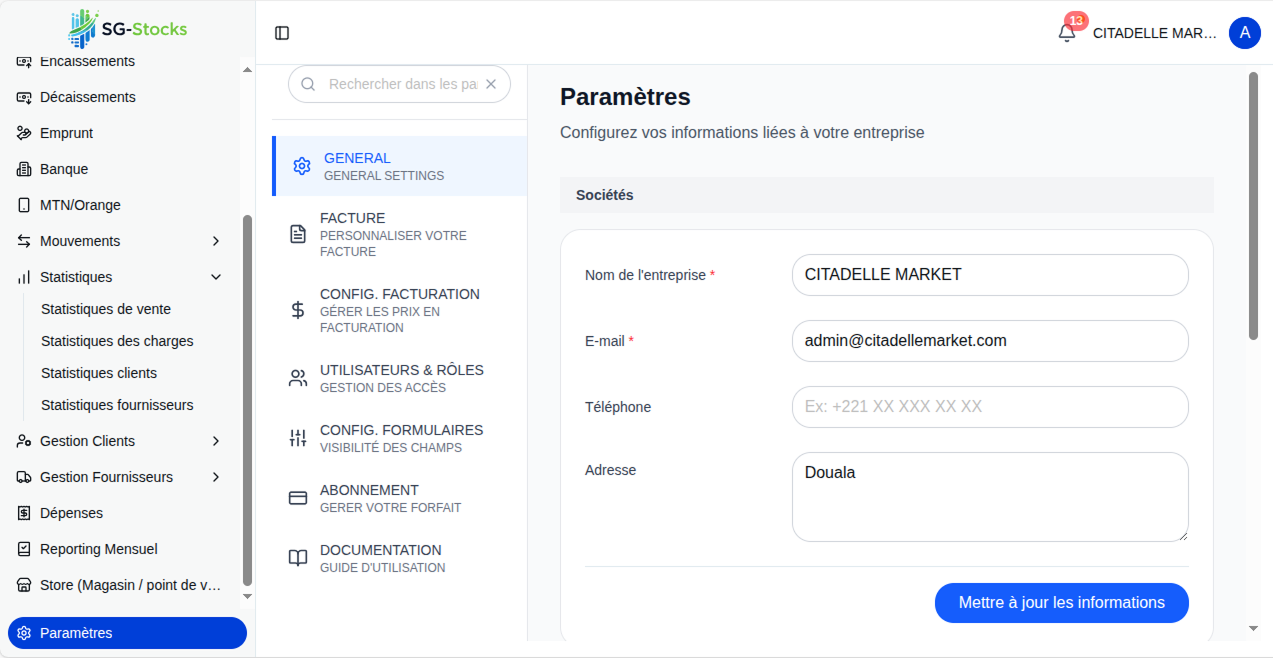Click the Abonnement credit card icon
Image resolution: width=1273 pixels, height=658 pixels.
tap(298, 498)
